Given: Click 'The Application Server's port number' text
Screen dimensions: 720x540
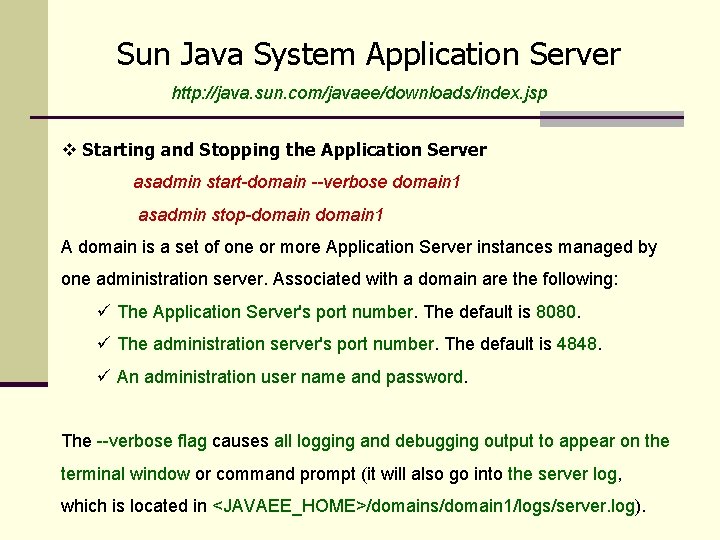Looking at the screenshot, I should click(x=265, y=312).
